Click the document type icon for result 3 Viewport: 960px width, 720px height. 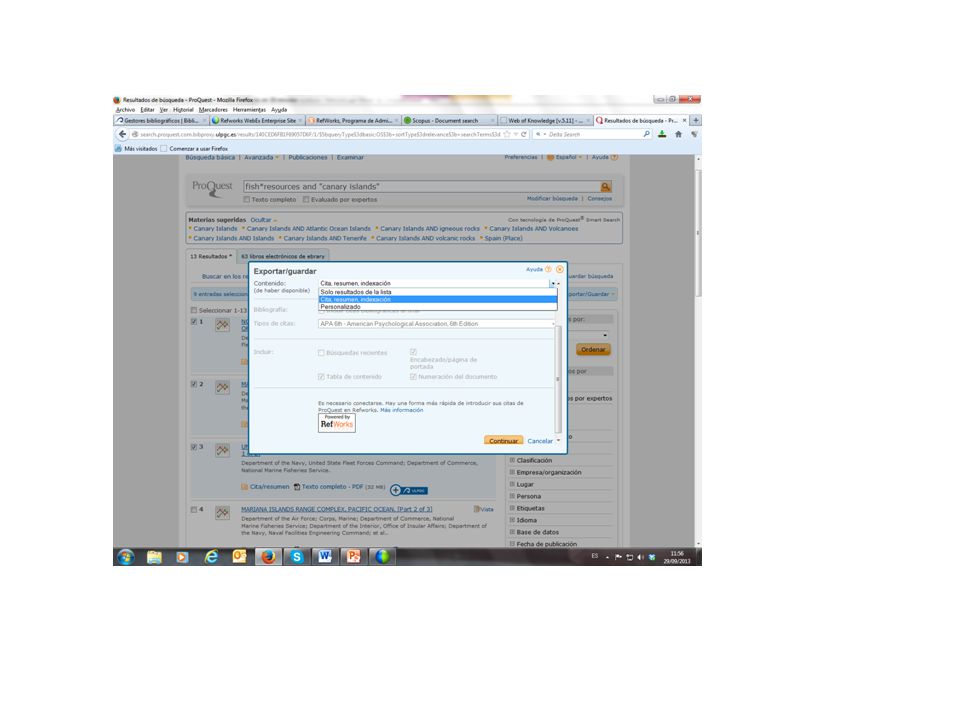(222, 450)
